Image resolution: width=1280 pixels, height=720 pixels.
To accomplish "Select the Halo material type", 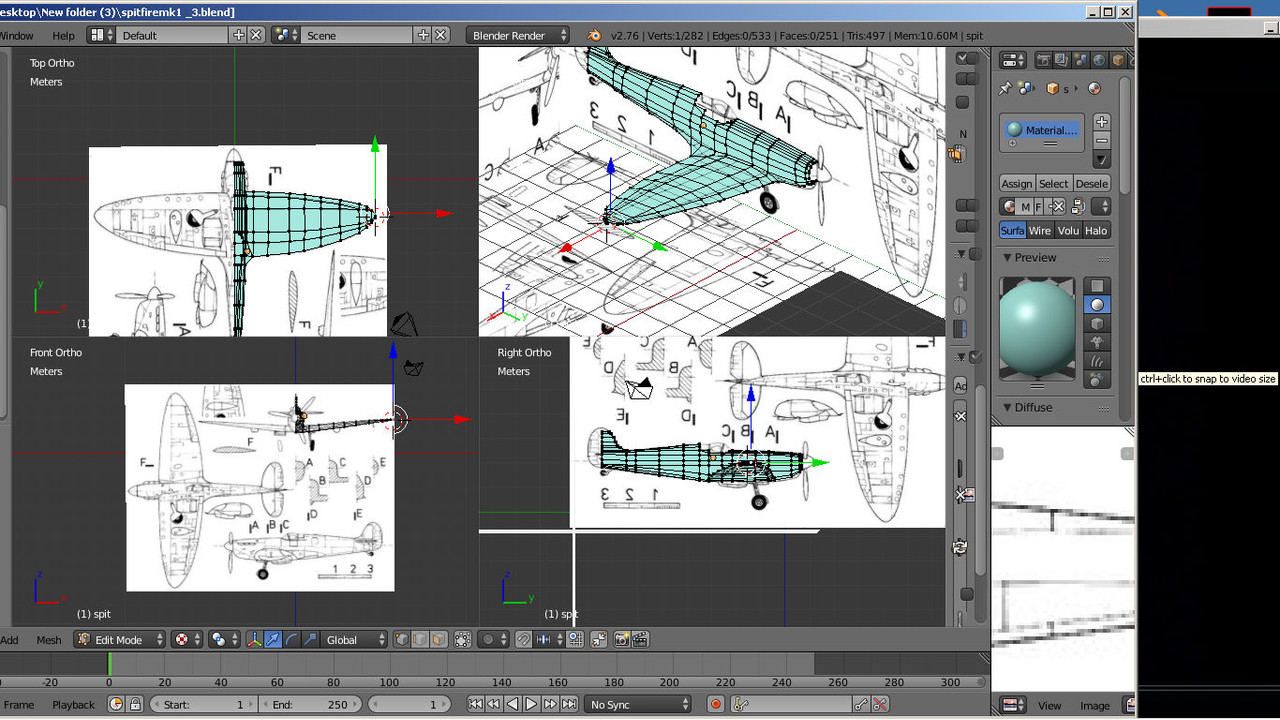I will [1096, 230].
